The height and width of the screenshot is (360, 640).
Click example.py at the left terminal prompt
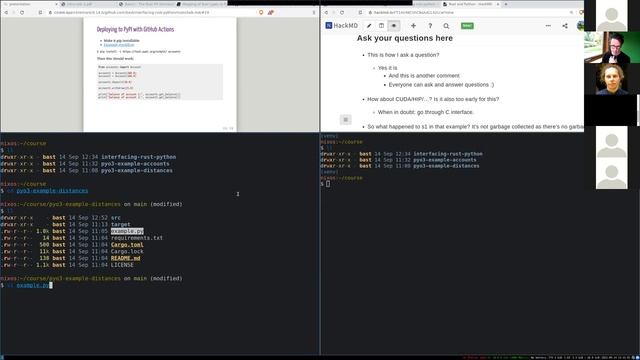tap(33, 285)
